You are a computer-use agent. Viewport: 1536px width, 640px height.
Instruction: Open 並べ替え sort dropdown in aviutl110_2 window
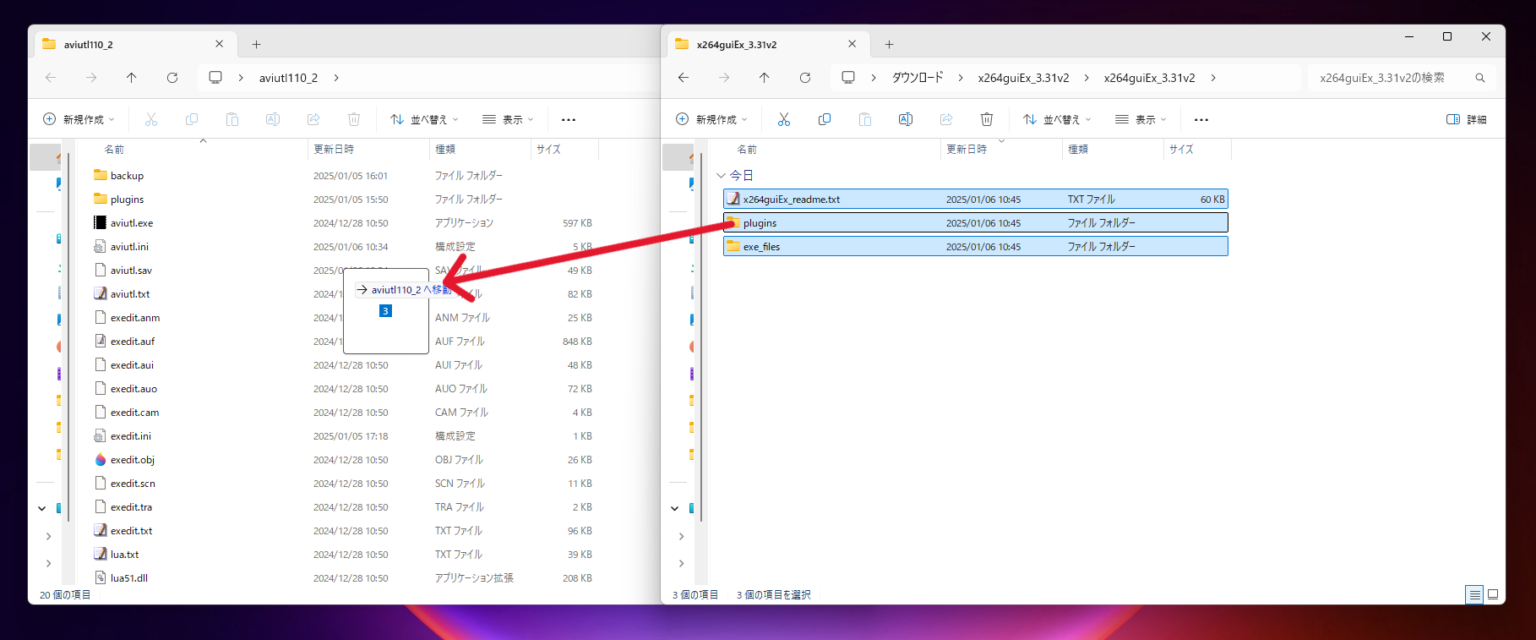pyautogui.click(x=424, y=119)
